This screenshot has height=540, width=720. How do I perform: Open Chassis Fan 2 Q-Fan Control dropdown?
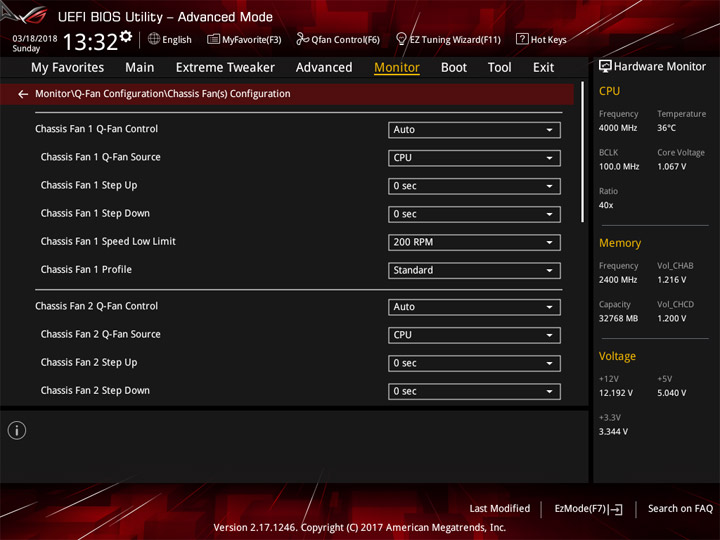click(474, 307)
